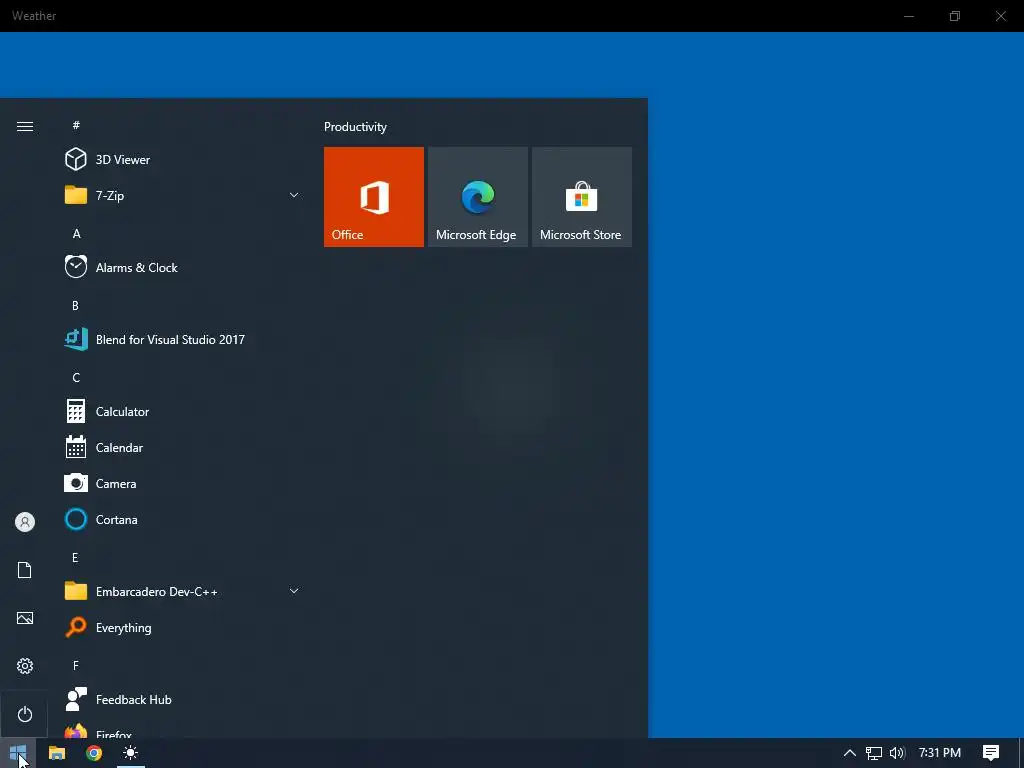Viewport: 1024px width, 768px height.
Task: Click the 7:31 PM taskbar clock
Action: 940,753
